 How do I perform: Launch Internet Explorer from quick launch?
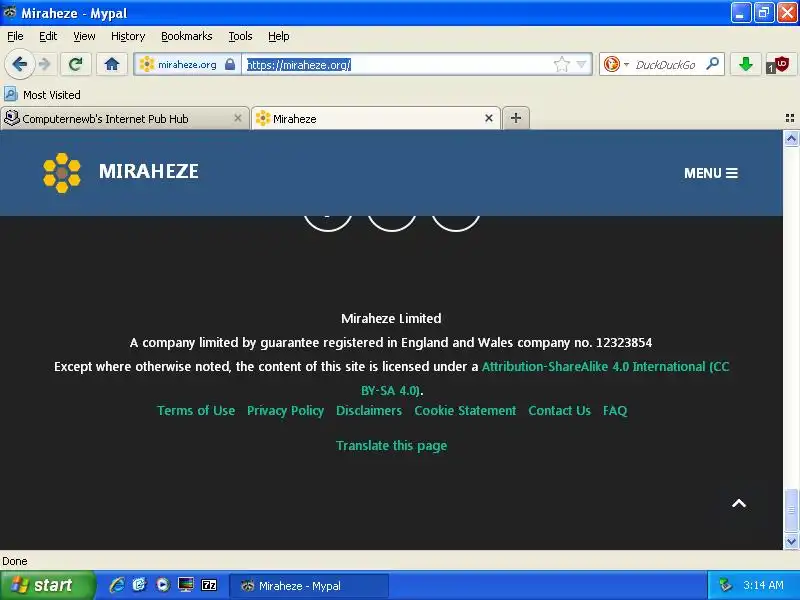pos(117,585)
